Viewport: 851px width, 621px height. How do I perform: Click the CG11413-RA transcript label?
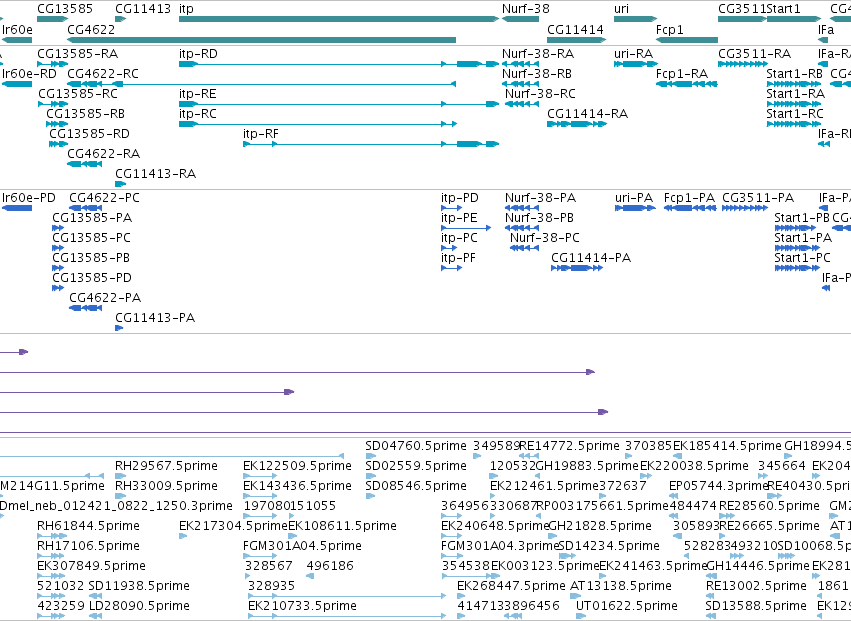click(156, 174)
